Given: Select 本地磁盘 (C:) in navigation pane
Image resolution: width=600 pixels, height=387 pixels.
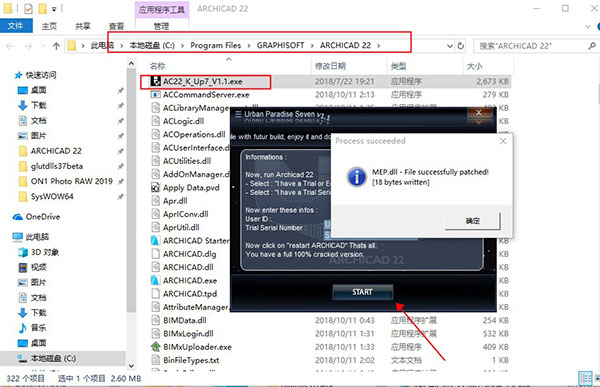Looking at the screenshot, I should 54,359.
